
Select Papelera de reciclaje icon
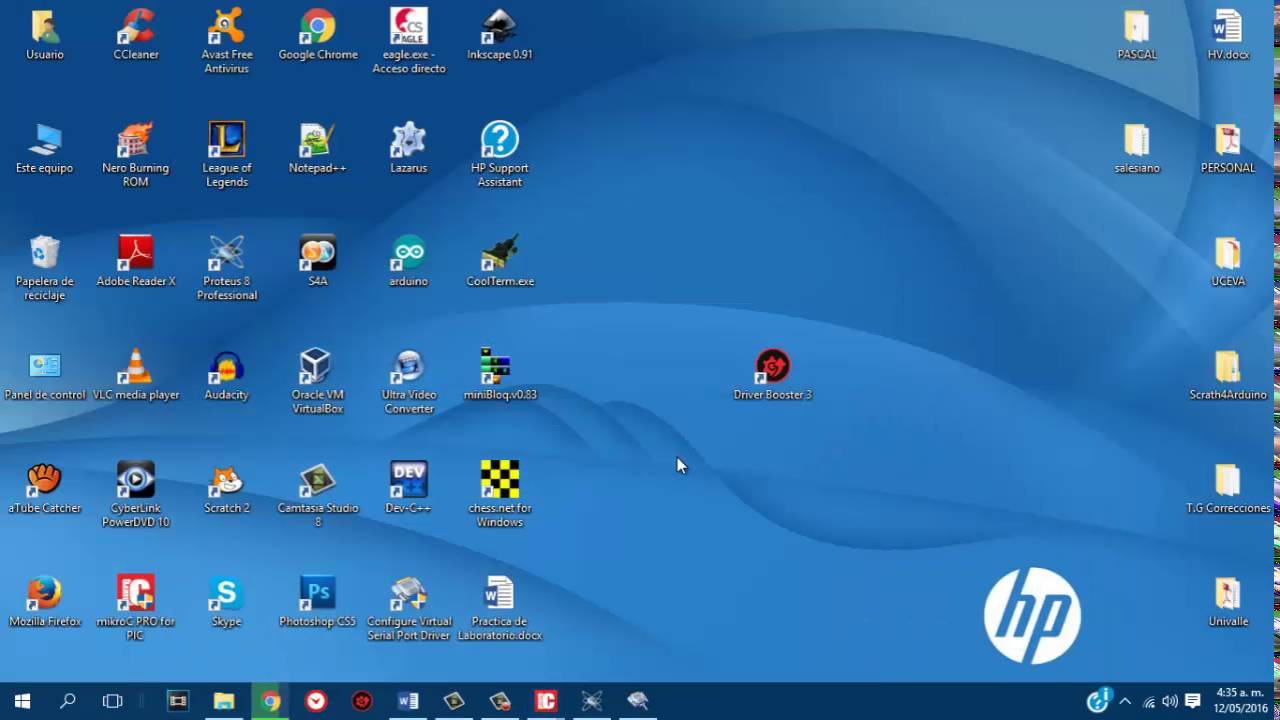(x=45, y=268)
